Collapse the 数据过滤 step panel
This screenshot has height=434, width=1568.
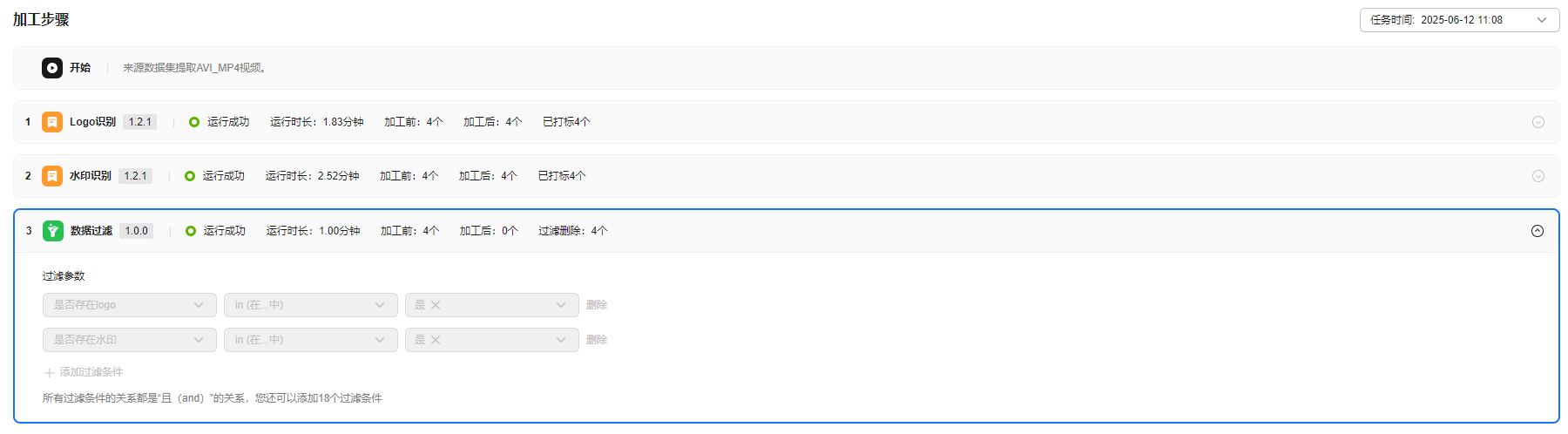click(x=1538, y=231)
